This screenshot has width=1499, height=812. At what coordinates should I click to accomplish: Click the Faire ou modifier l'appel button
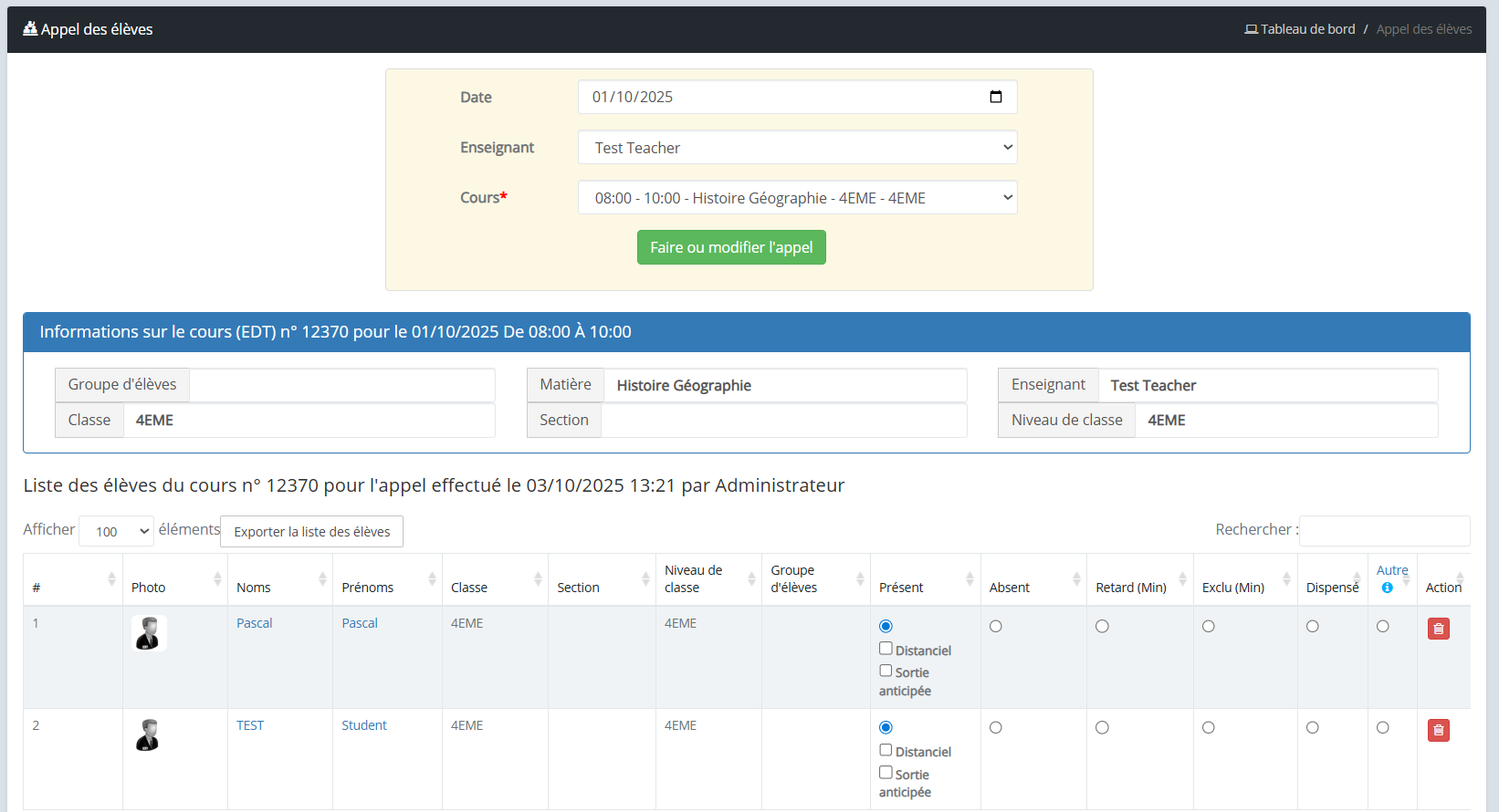(x=731, y=247)
